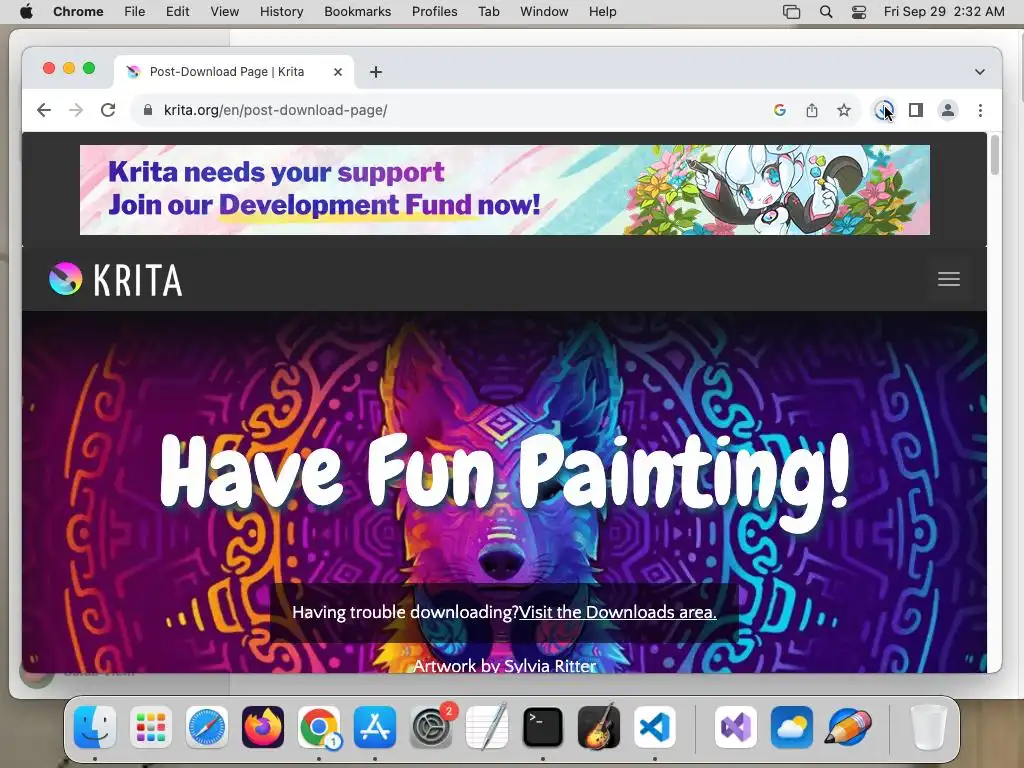The width and height of the screenshot is (1024, 768).
Task: Open System Settings from the Dock
Action: point(431,727)
